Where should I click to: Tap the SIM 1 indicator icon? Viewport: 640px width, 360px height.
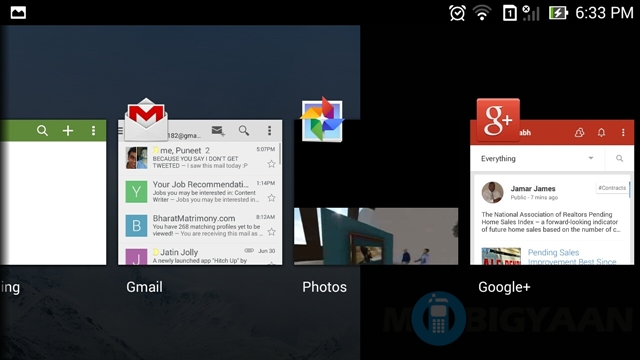509,13
